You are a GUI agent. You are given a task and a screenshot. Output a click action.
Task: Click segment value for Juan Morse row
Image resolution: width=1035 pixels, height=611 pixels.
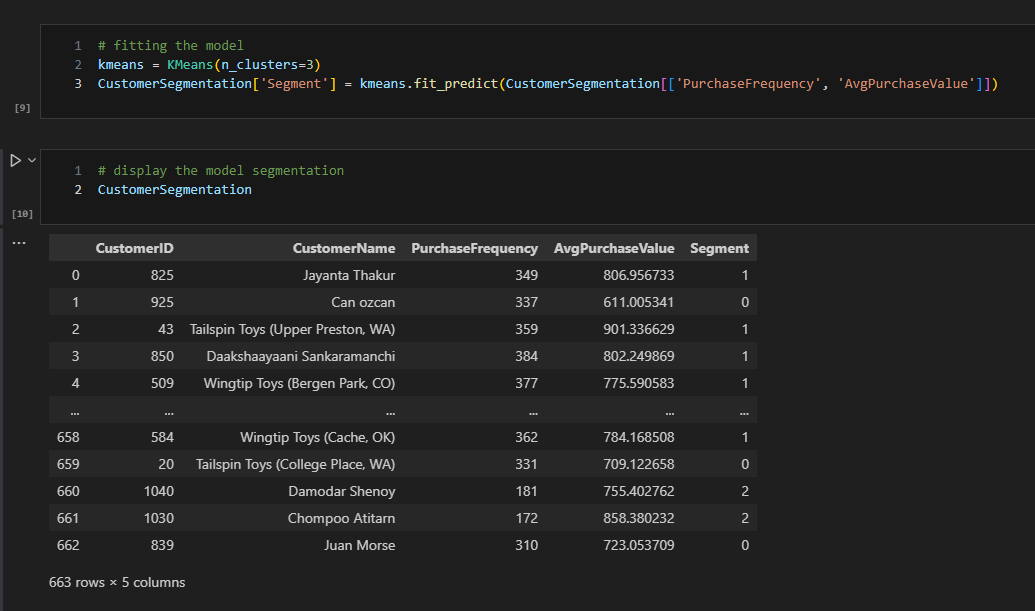(745, 546)
